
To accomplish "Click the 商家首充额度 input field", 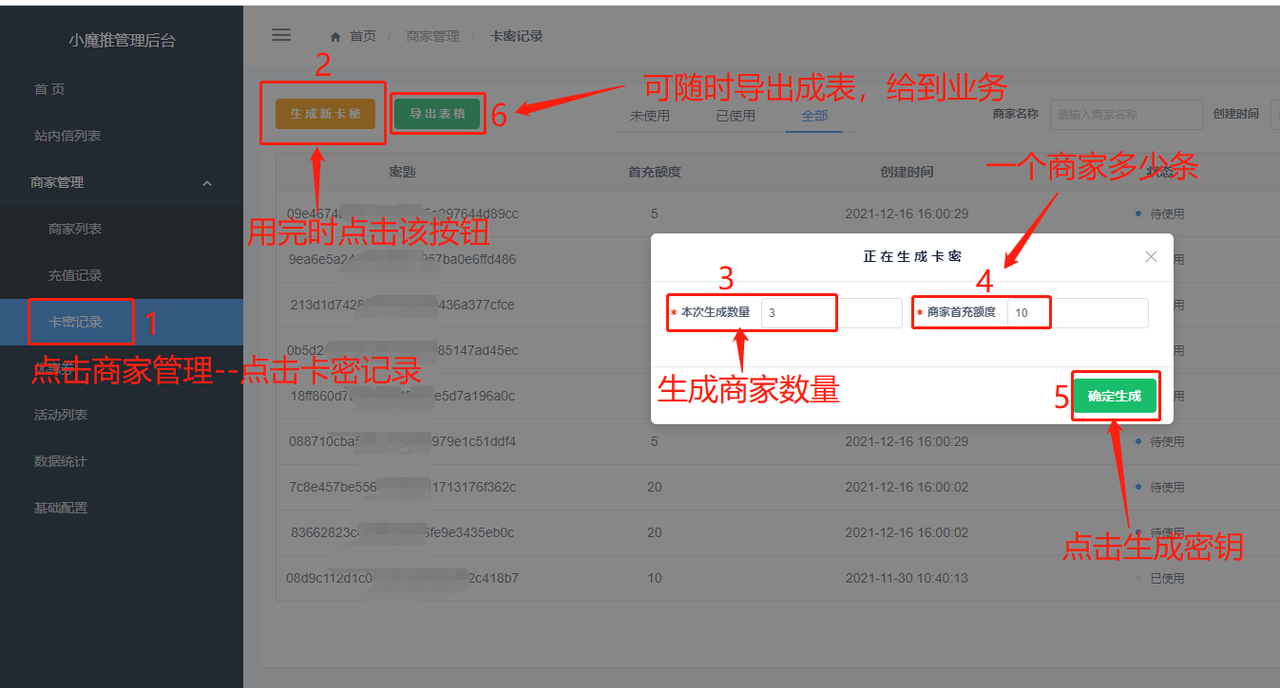I will click(x=1076, y=313).
